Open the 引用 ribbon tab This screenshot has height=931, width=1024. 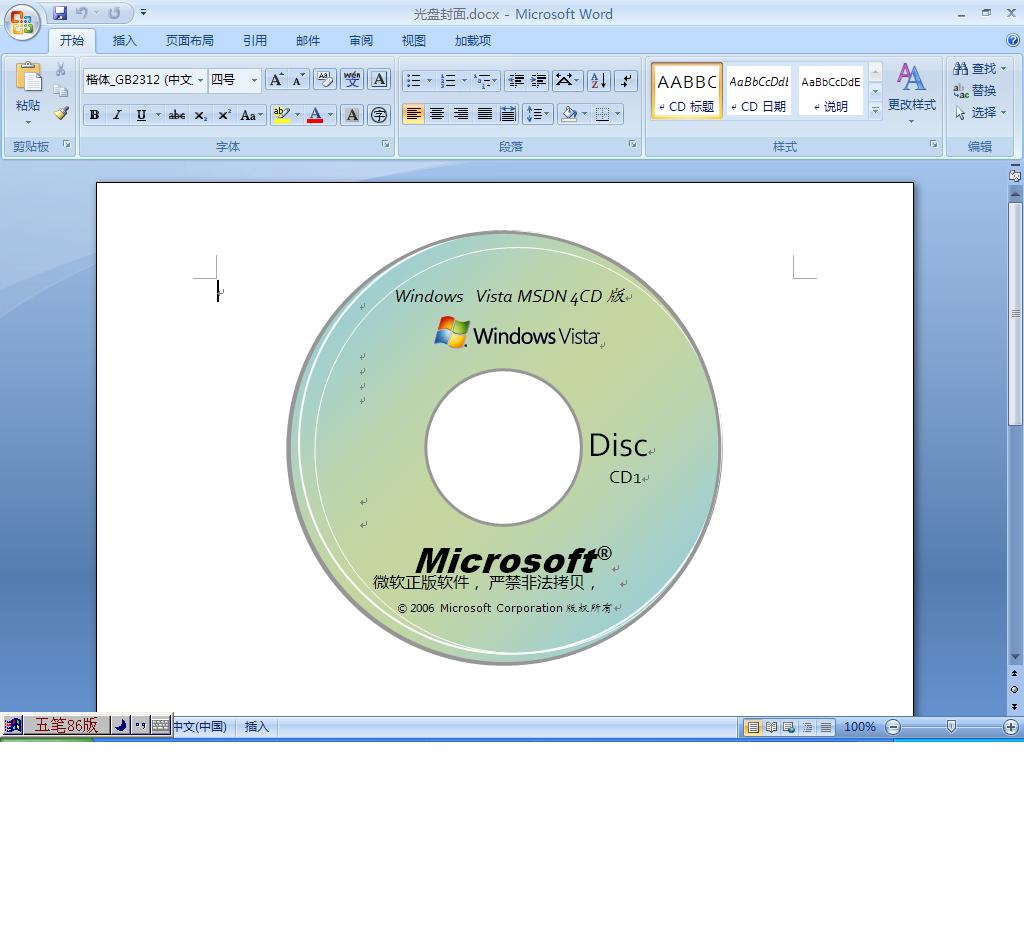(x=255, y=40)
